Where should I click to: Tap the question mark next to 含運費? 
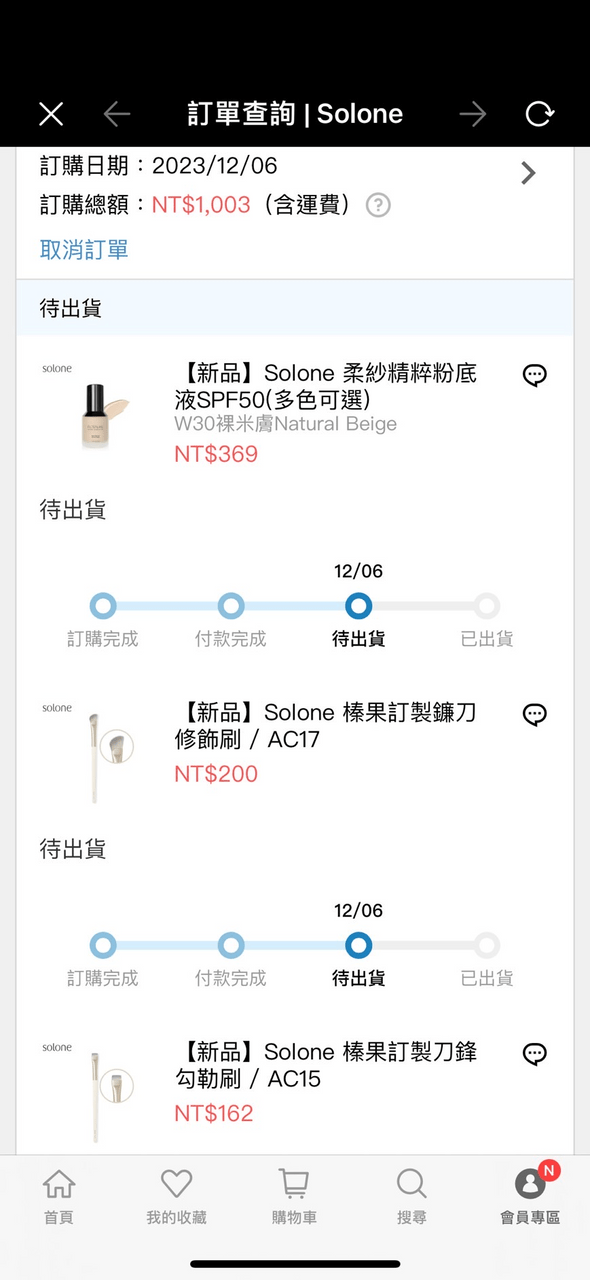378,205
